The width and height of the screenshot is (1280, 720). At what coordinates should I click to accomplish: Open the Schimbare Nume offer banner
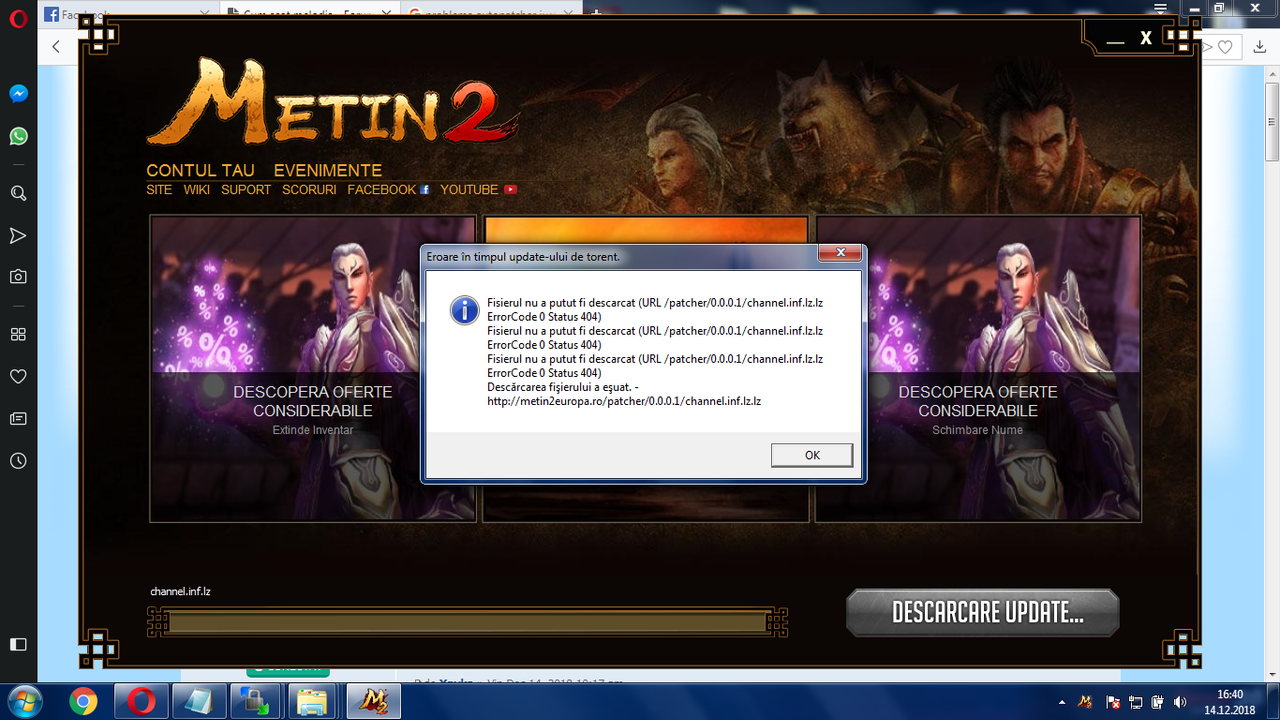(x=978, y=369)
